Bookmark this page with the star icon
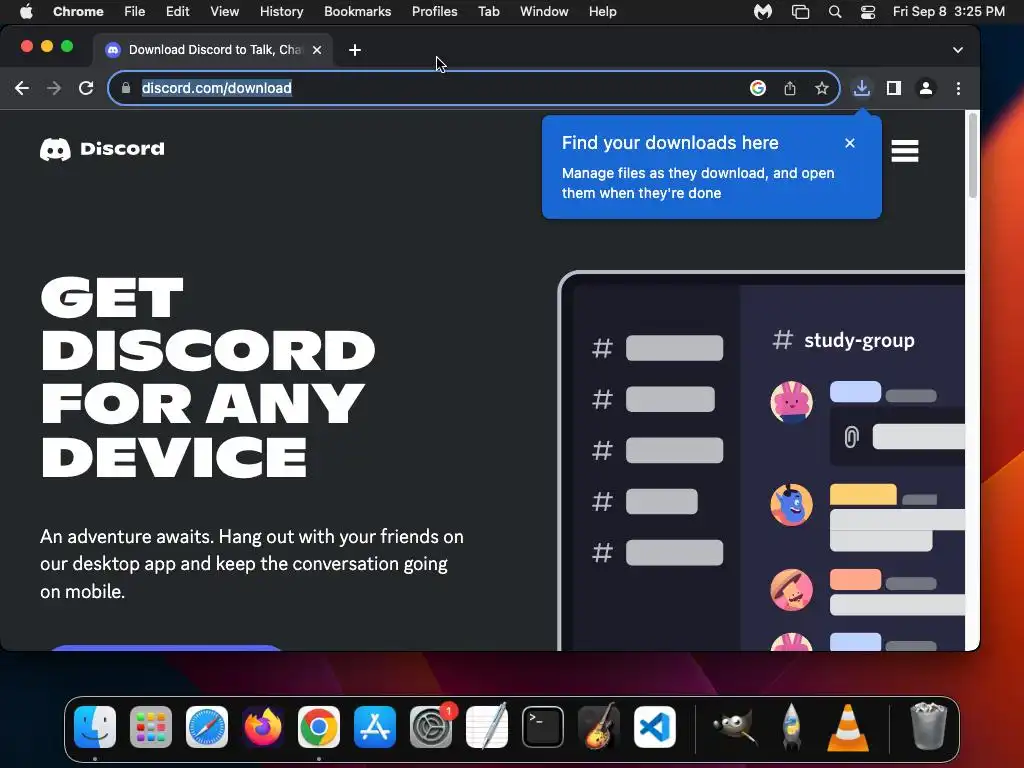1024x768 pixels. 822,88
